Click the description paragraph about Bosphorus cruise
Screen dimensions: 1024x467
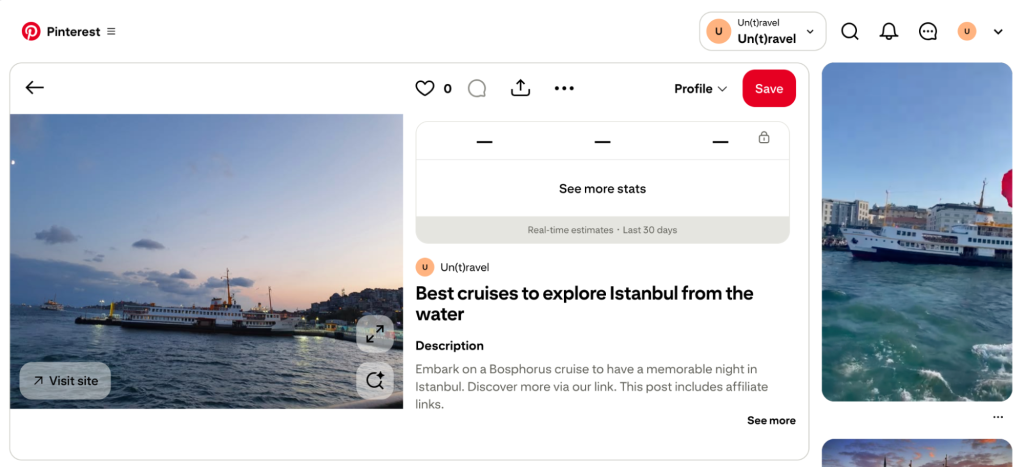click(592, 387)
